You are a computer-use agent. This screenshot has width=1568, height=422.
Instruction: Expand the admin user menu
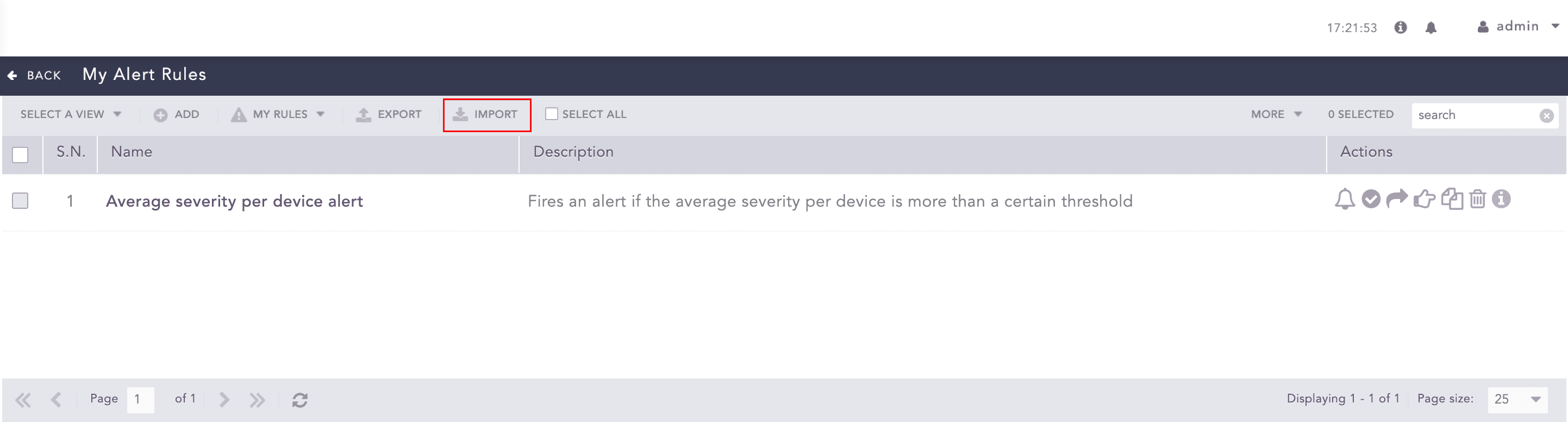(x=1519, y=27)
